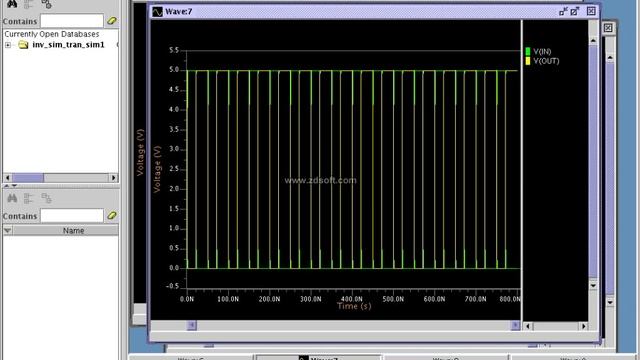The width and height of the screenshot is (640, 360).
Task: Open the dropdown triangle beside the Name column
Action: (x=7, y=231)
